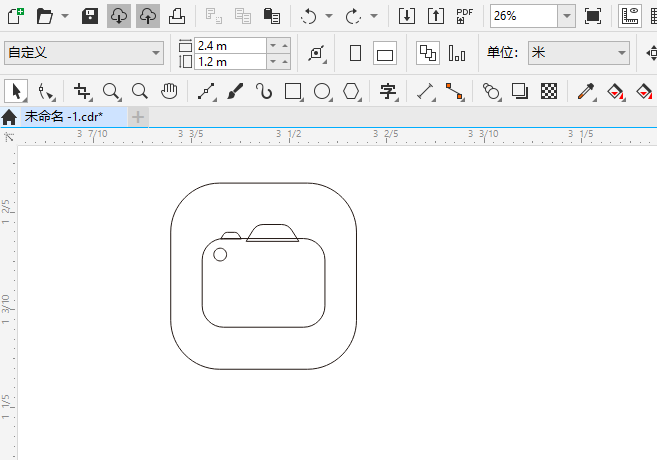Select the Rectangle tool
This screenshot has width=657, height=460.
coord(293,91)
